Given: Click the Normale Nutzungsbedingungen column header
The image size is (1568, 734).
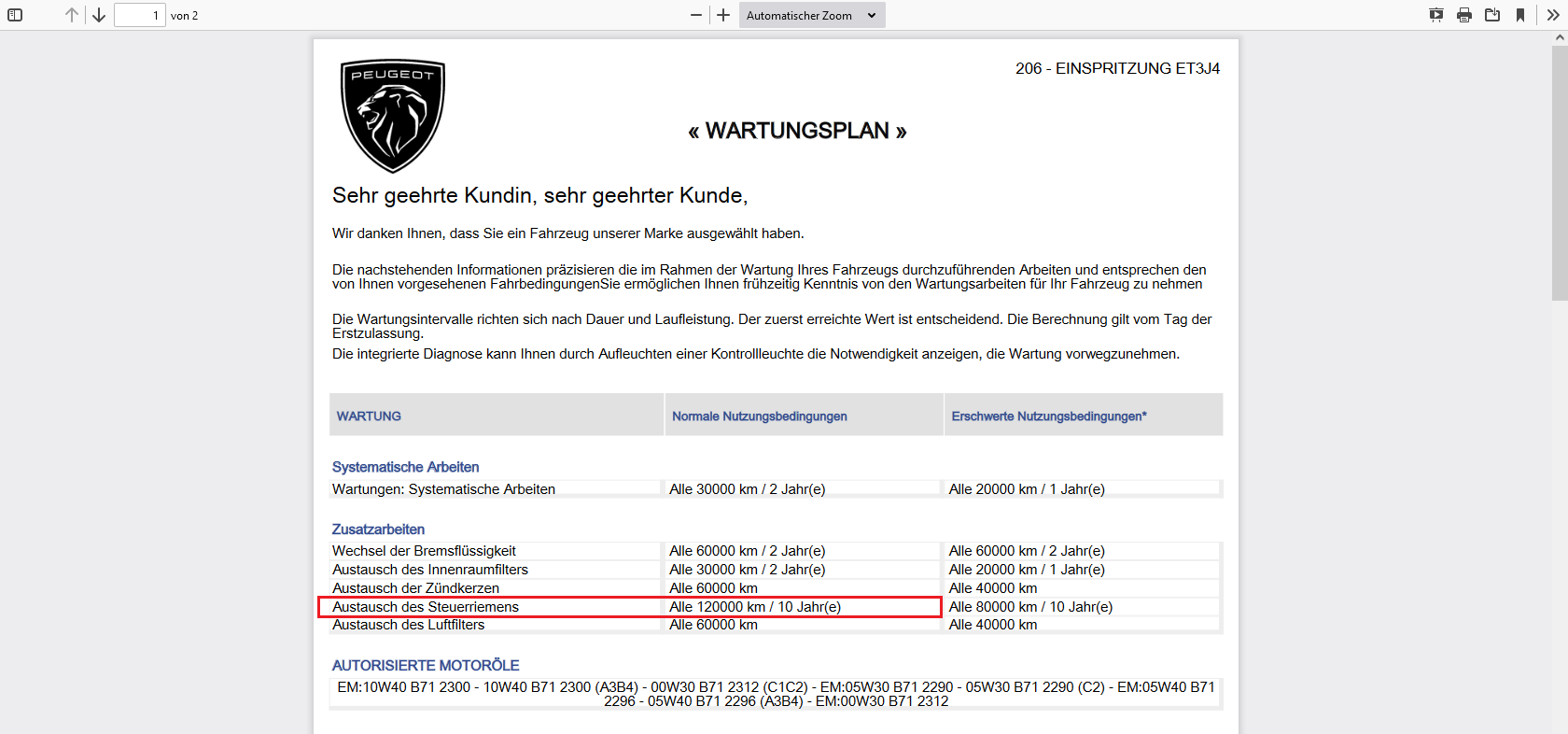Looking at the screenshot, I should pos(760,416).
